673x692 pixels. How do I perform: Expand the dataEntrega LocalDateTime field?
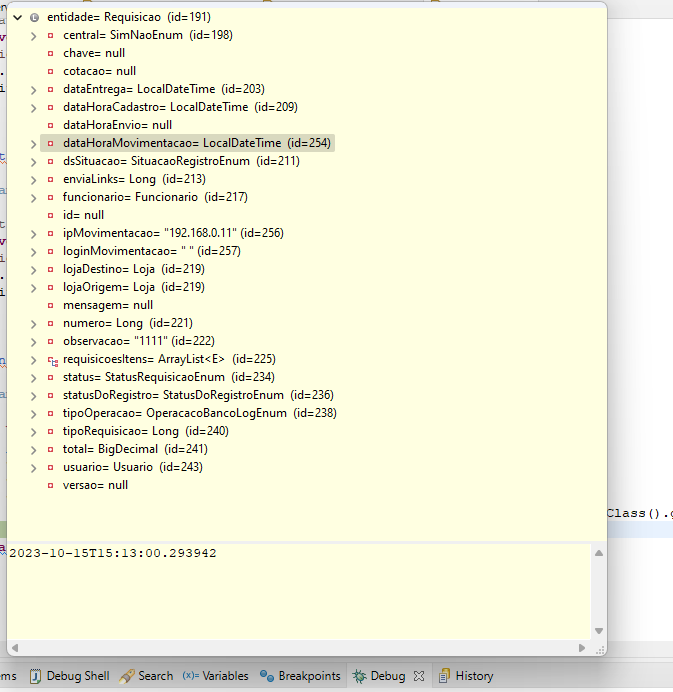pos(34,90)
